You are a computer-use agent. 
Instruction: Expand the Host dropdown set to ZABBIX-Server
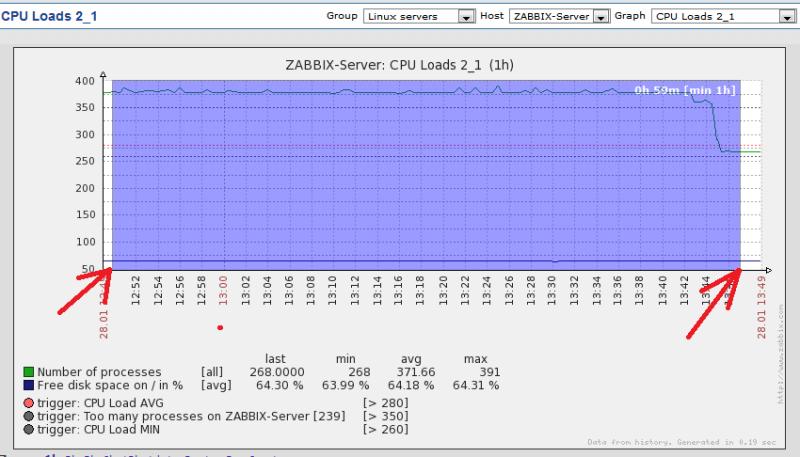(x=558, y=17)
